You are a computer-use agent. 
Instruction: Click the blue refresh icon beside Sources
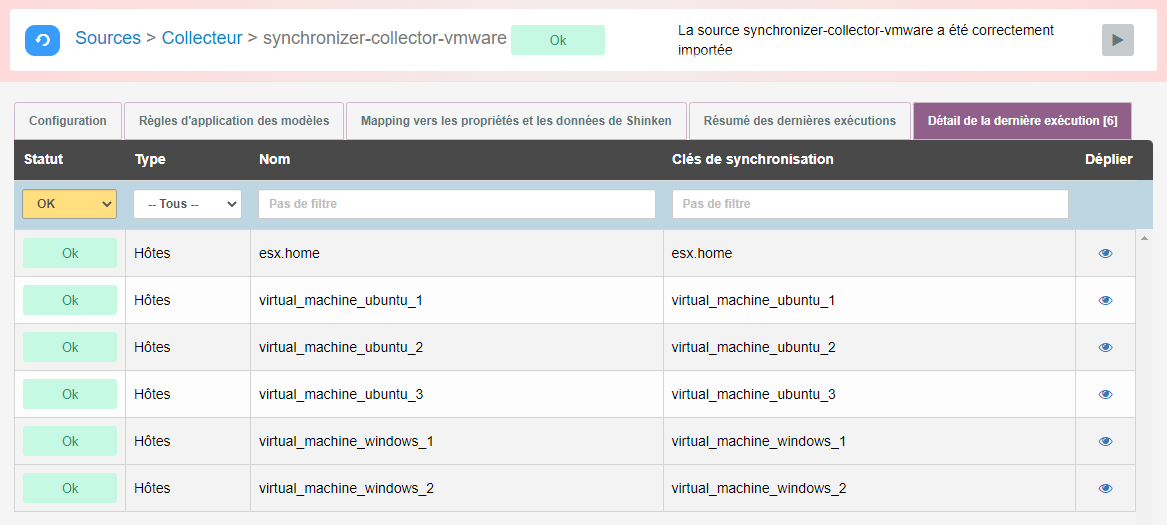click(42, 40)
